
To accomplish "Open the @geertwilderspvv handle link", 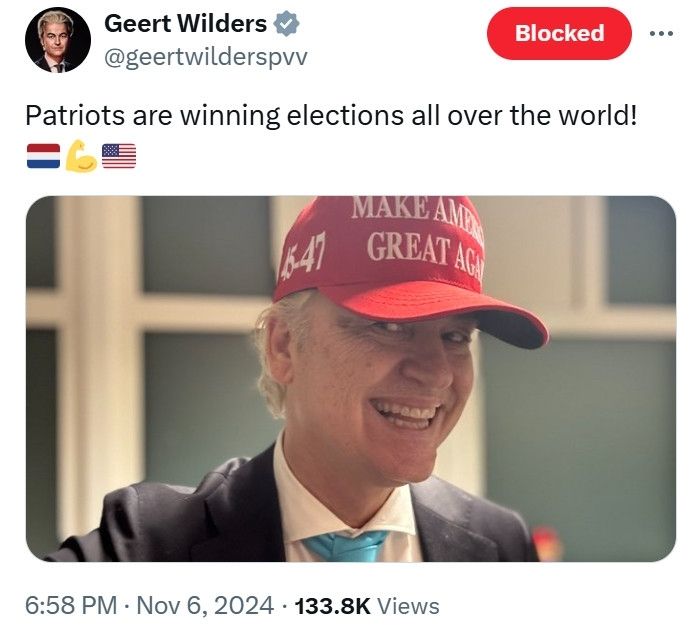I will pyautogui.click(x=206, y=58).
